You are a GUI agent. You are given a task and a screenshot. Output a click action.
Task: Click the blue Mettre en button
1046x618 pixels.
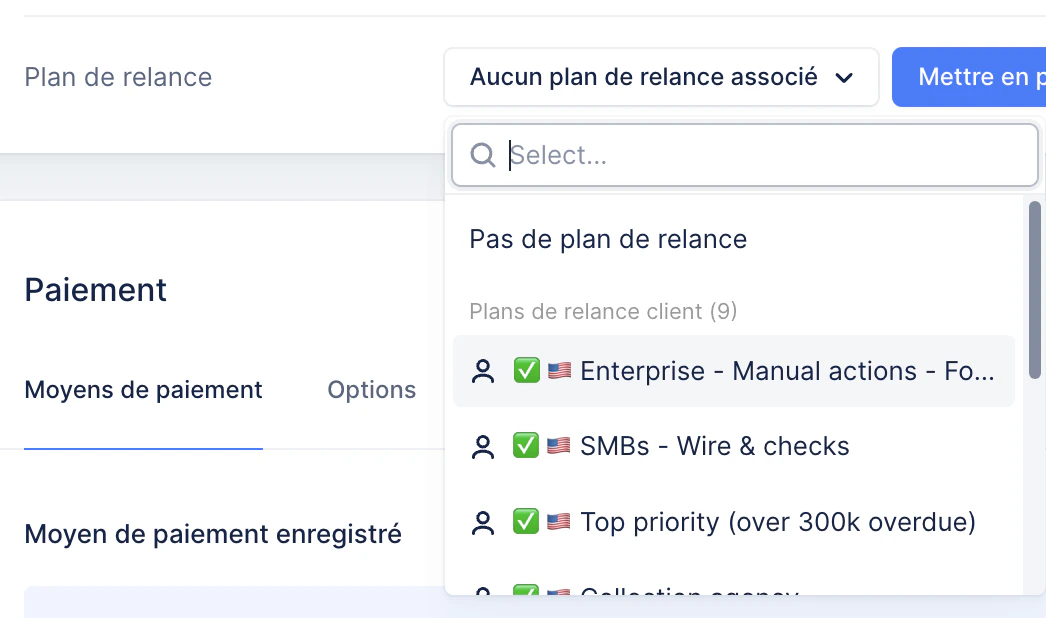point(969,77)
